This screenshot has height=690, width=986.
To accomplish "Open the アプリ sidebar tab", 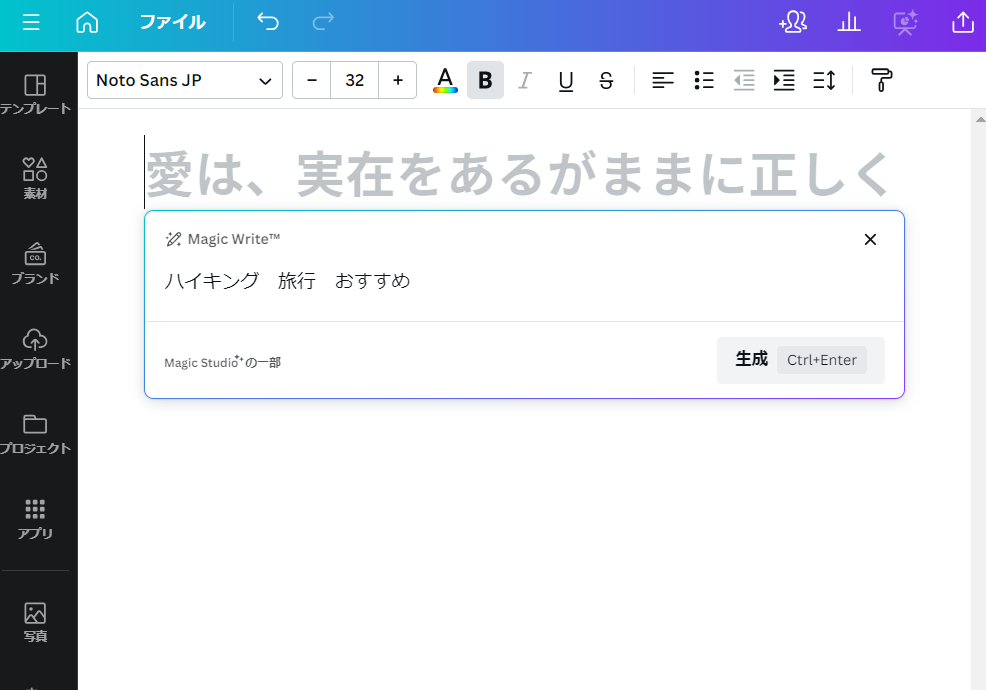I will point(35,518).
